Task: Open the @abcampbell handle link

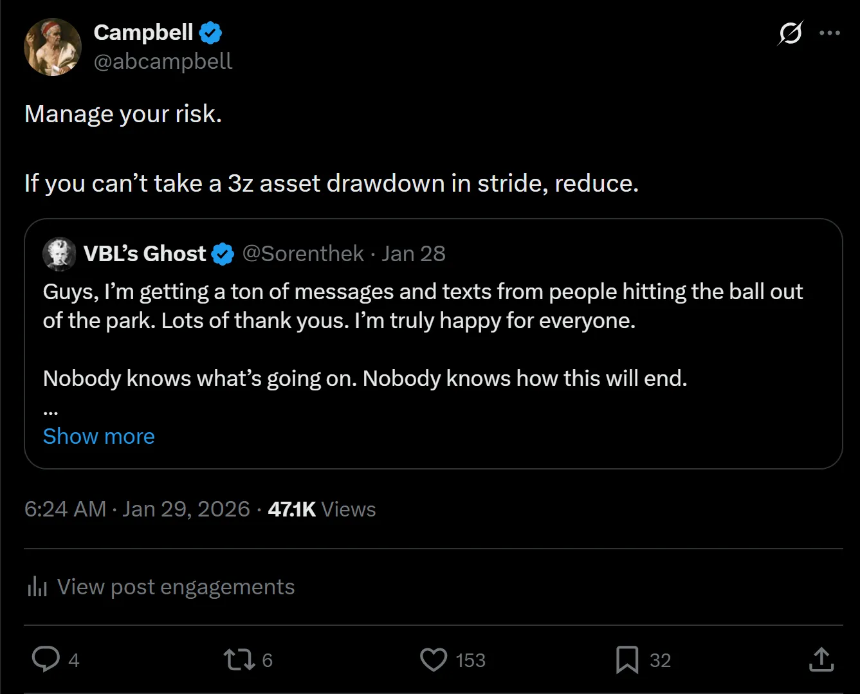Action: (163, 61)
